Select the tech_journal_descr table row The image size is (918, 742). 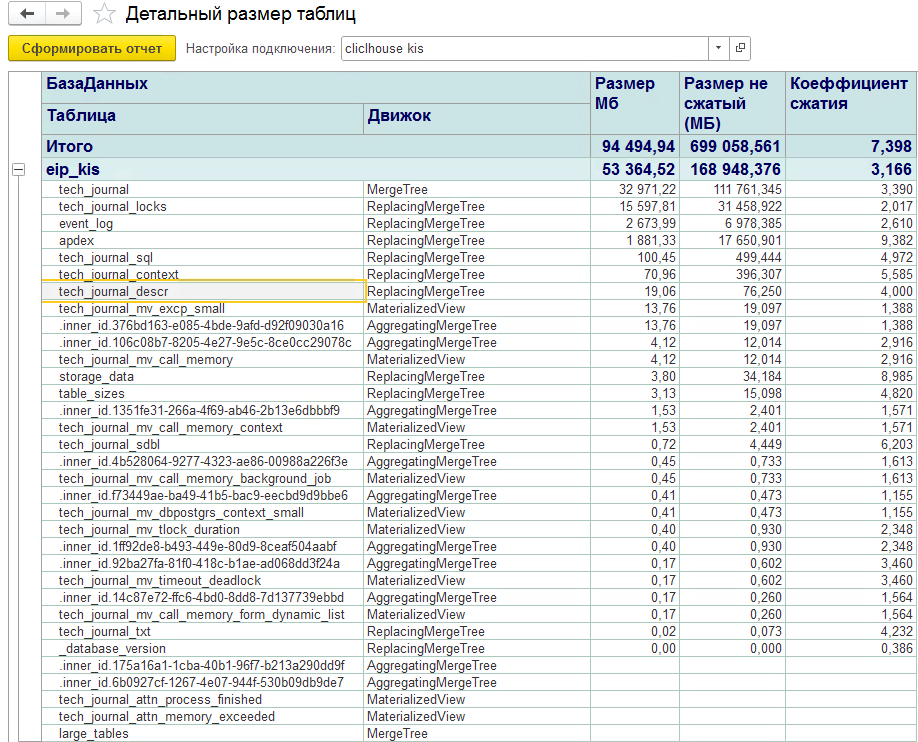click(x=113, y=291)
